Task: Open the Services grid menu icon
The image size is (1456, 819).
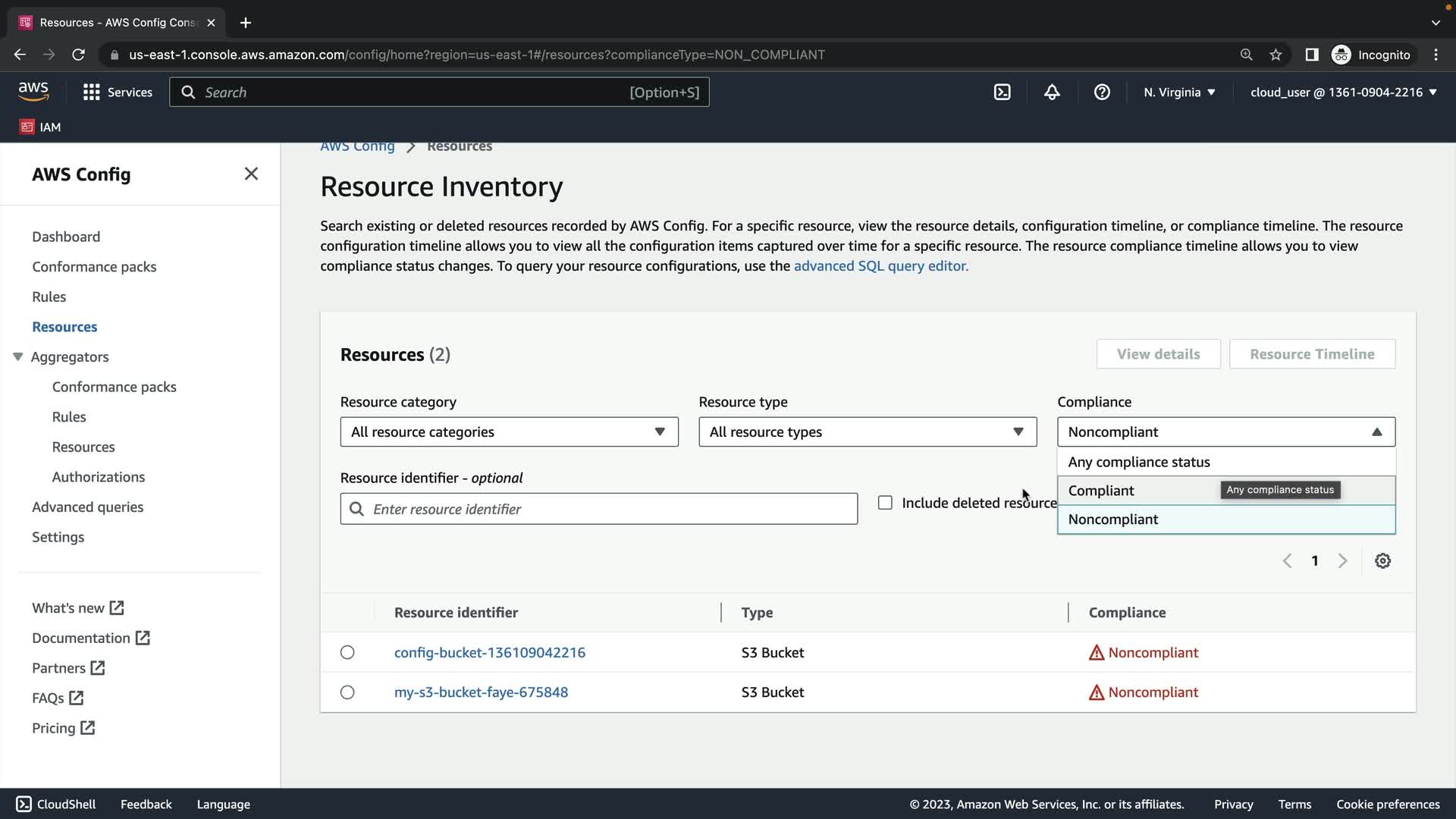Action: pyautogui.click(x=91, y=92)
